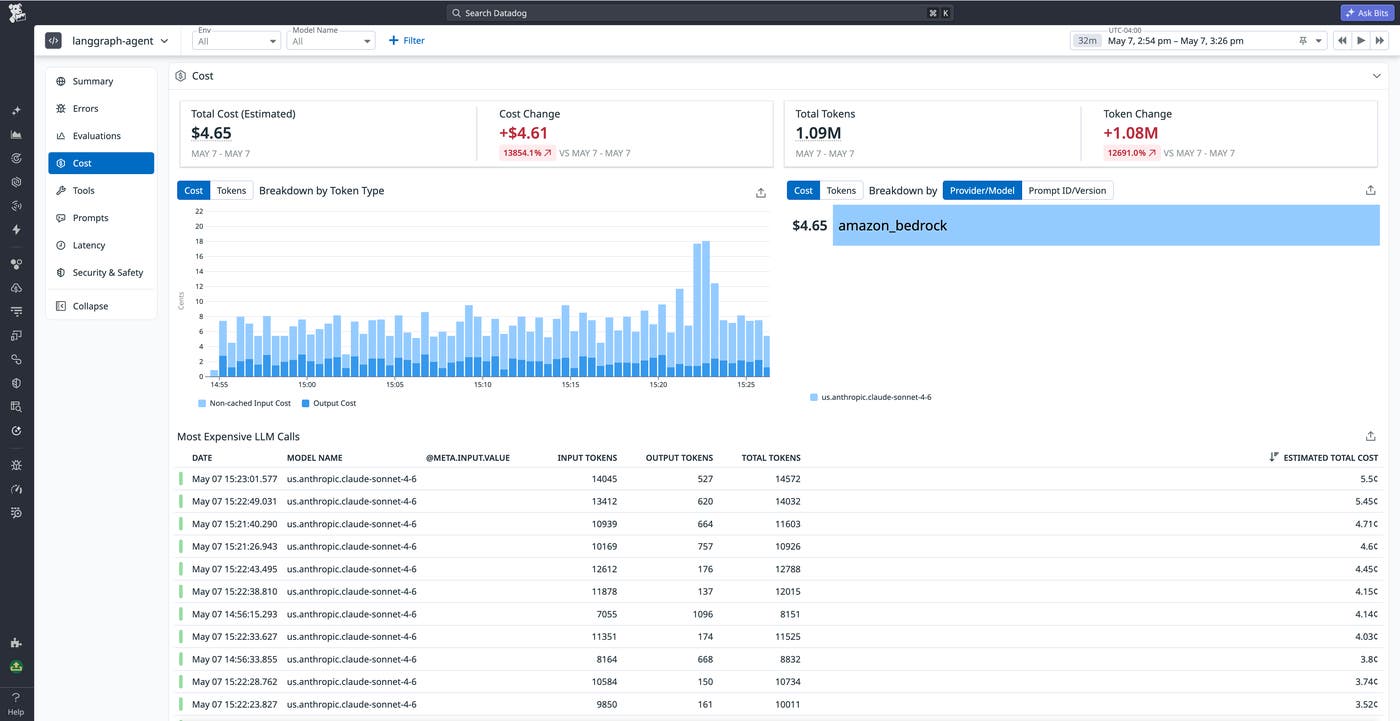Sort by the INPUT TOKENS column header

(x=587, y=458)
